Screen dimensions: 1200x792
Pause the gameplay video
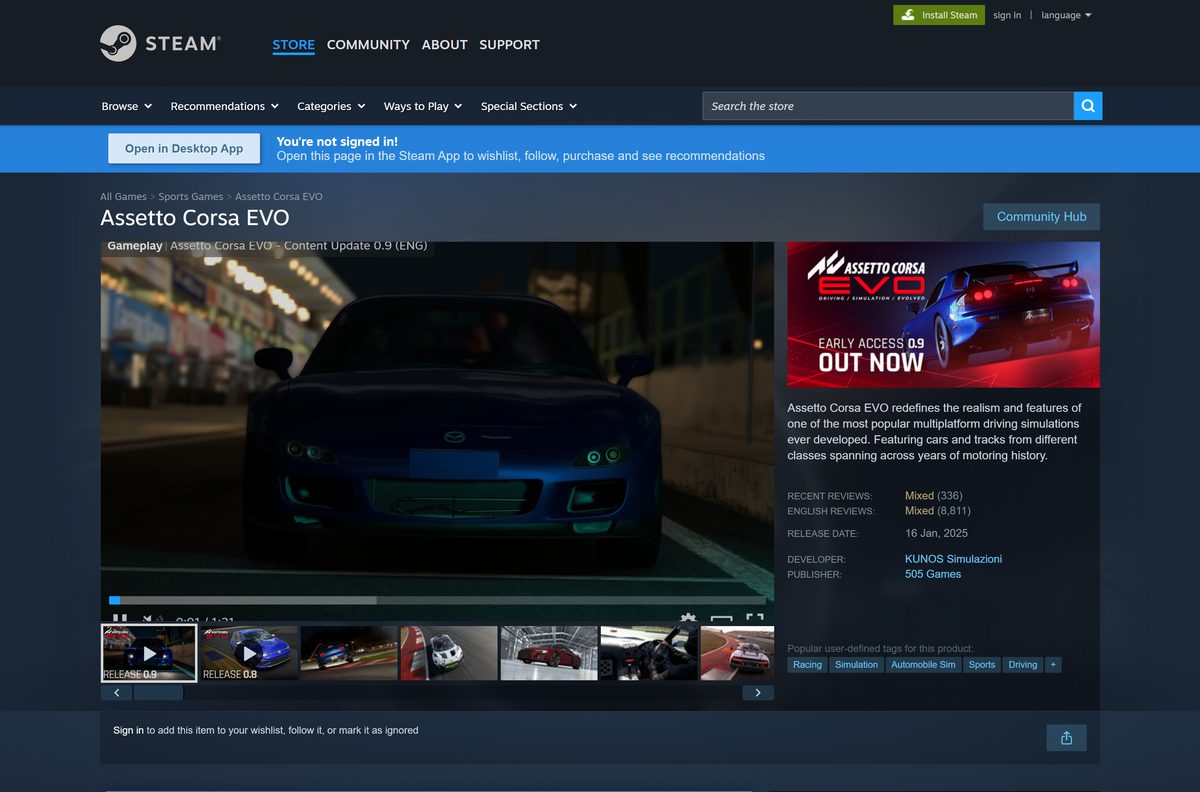pyautogui.click(x=119, y=619)
